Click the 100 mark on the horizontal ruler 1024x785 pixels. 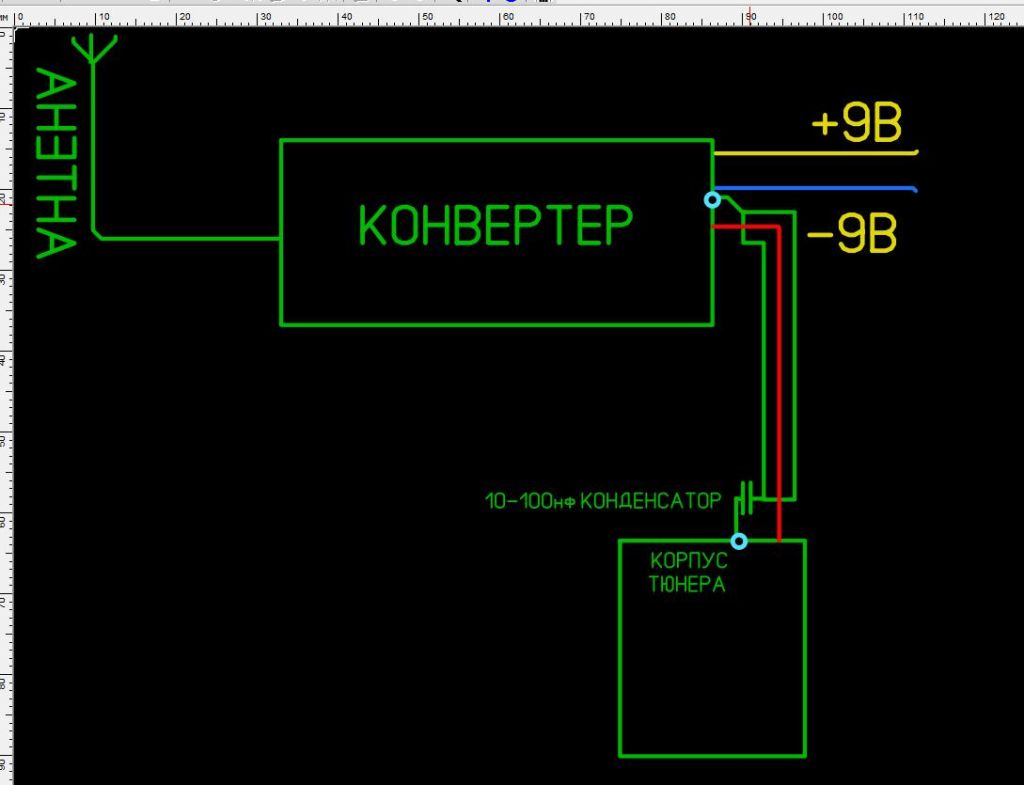coord(835,17)
